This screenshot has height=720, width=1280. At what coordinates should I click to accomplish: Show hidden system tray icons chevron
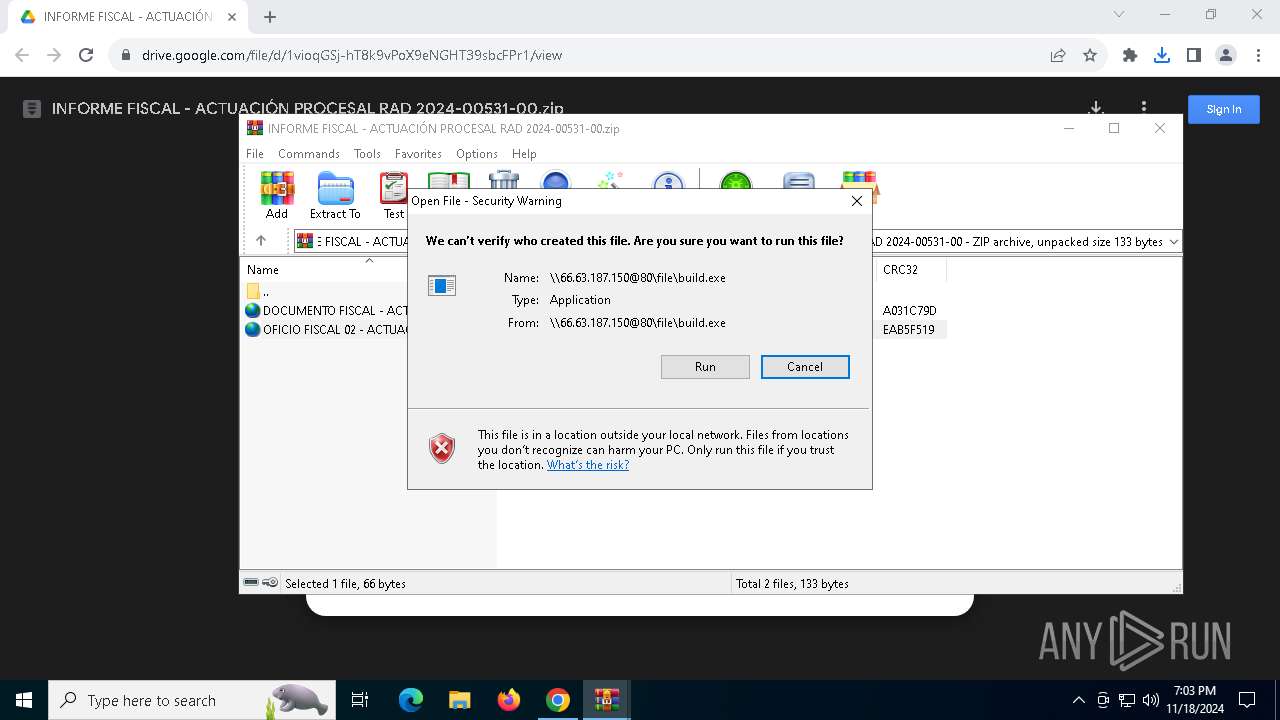[x=1078, y=700]
